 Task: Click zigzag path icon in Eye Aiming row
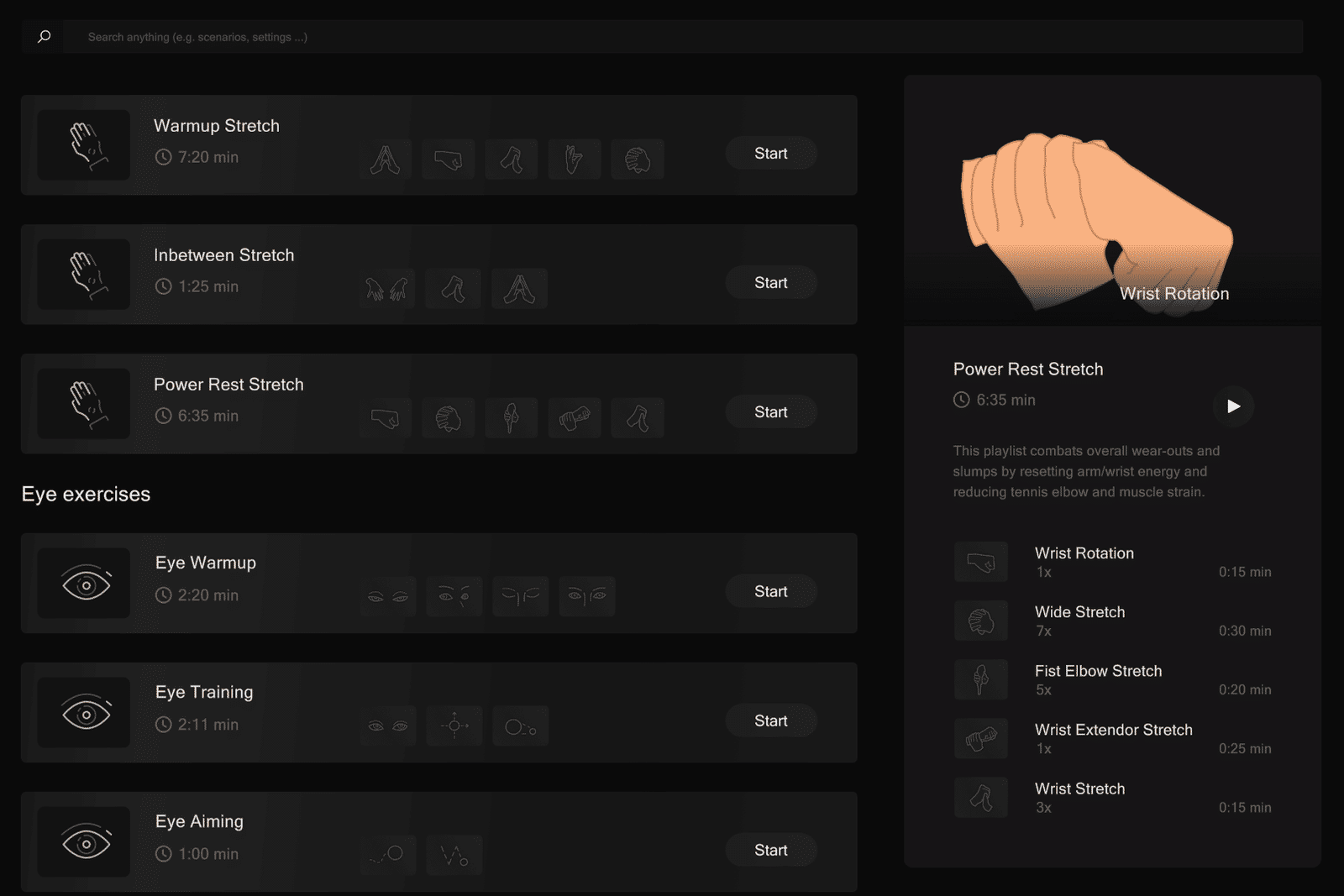pos(454,856)
